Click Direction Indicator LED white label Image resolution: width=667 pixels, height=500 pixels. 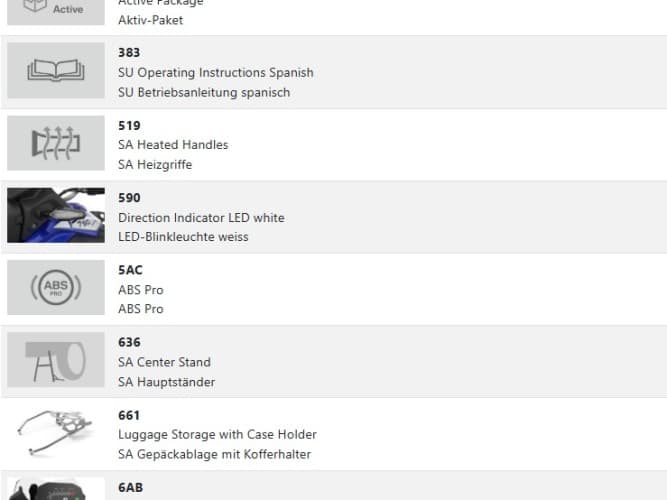pyautogui.click(x=201, y=218)
